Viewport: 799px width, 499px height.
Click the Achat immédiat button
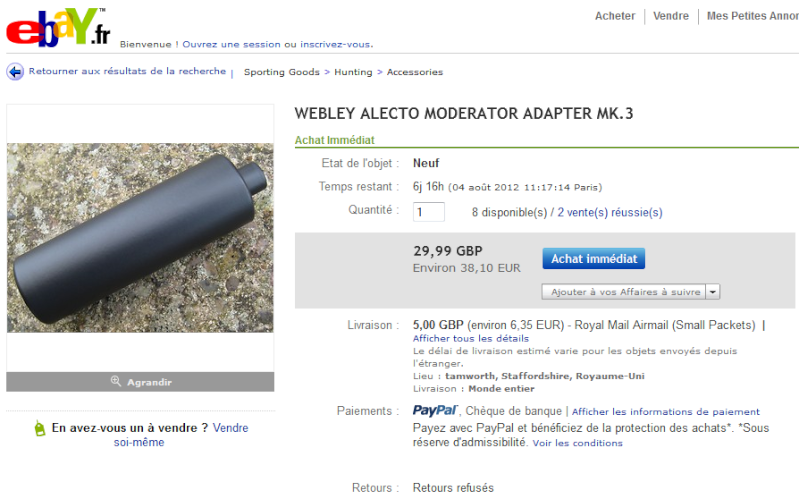(594, 259)
